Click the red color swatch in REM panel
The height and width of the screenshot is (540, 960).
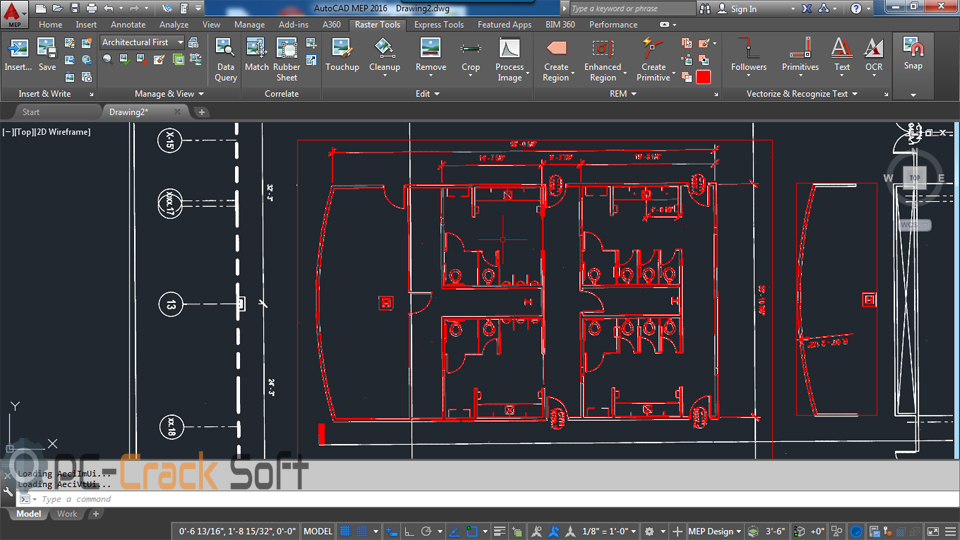703,77
